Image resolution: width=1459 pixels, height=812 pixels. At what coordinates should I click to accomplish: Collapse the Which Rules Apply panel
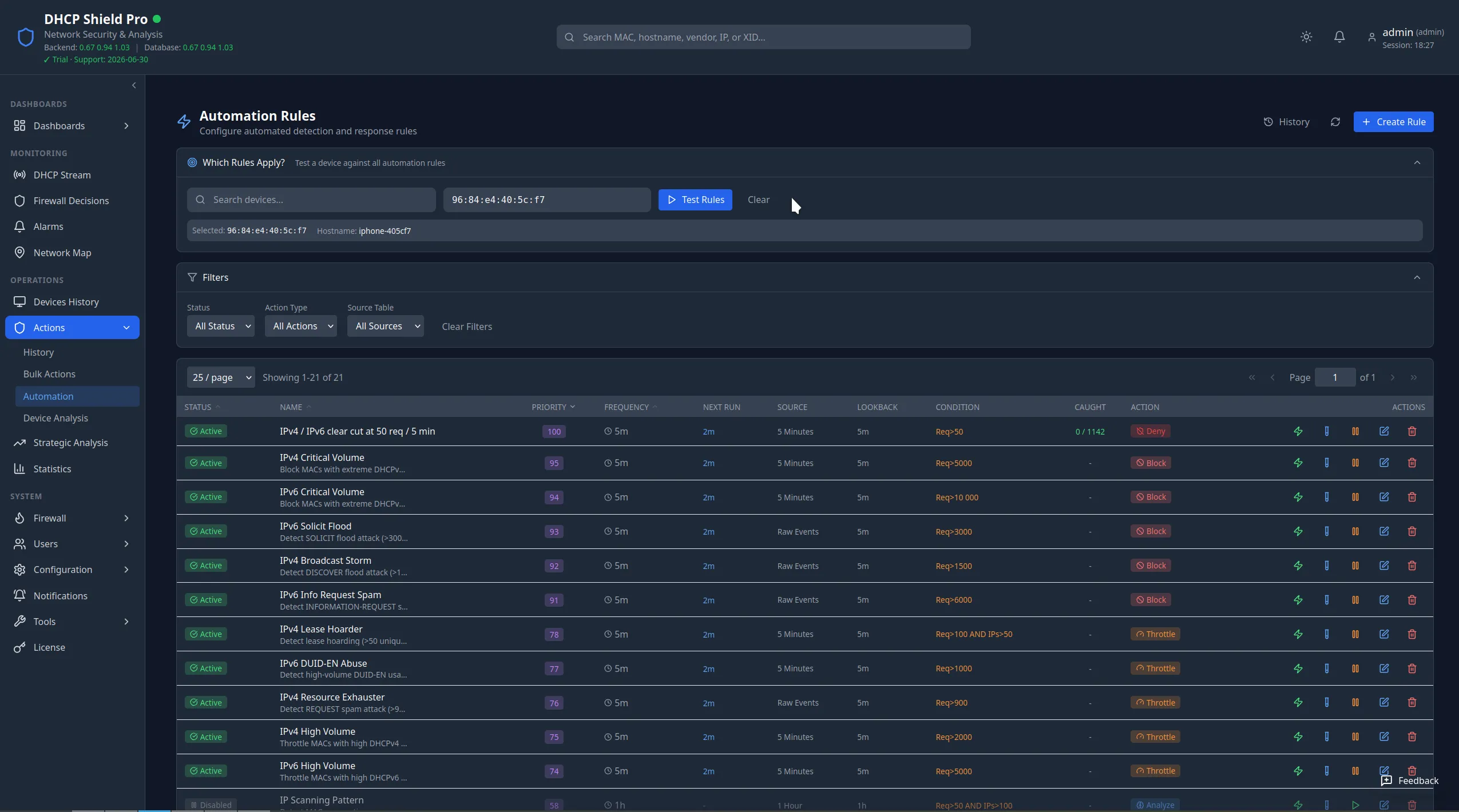(1417, 162)
